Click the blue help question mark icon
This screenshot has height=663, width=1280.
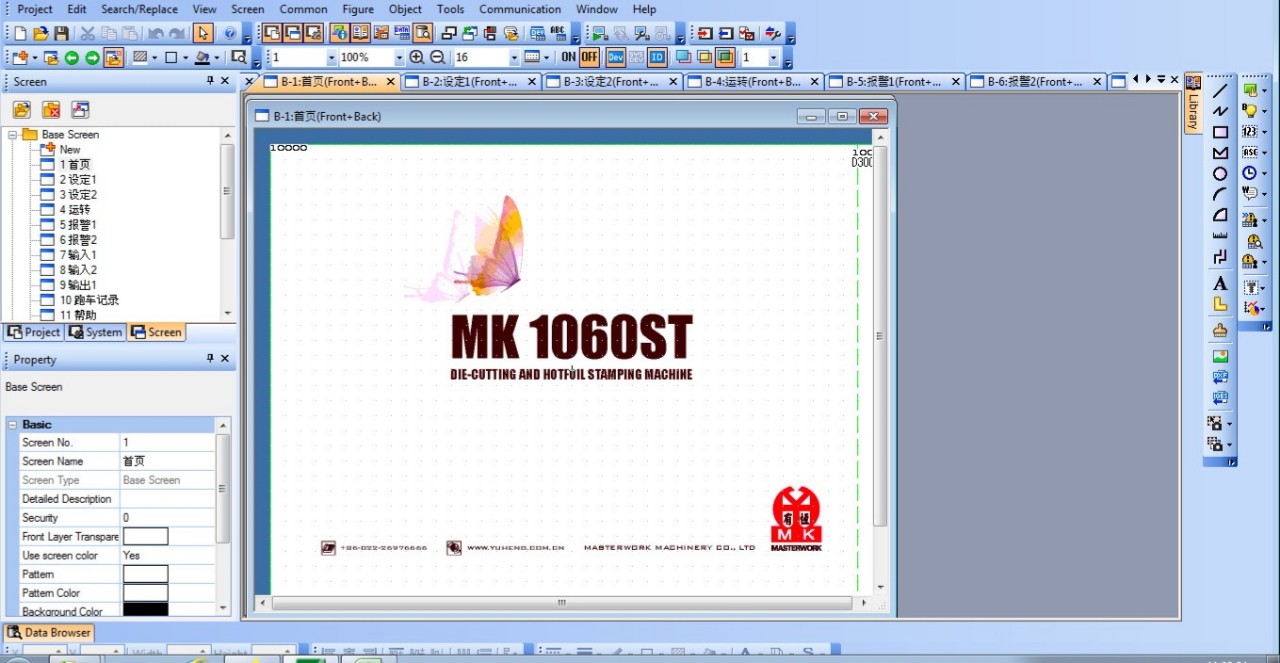230,33
